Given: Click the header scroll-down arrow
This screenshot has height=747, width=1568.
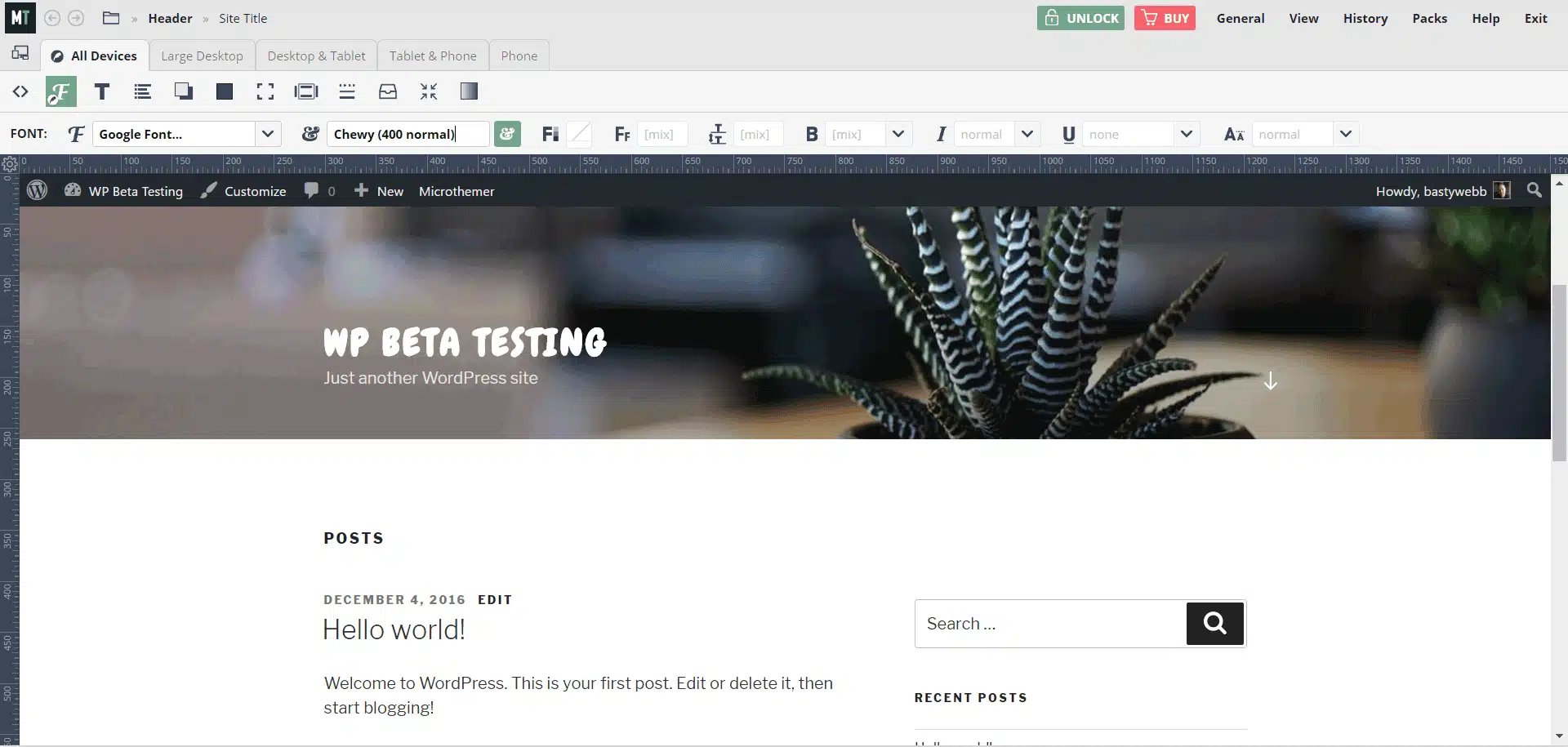Looking at the screenshot, I should coord(1271,380).
